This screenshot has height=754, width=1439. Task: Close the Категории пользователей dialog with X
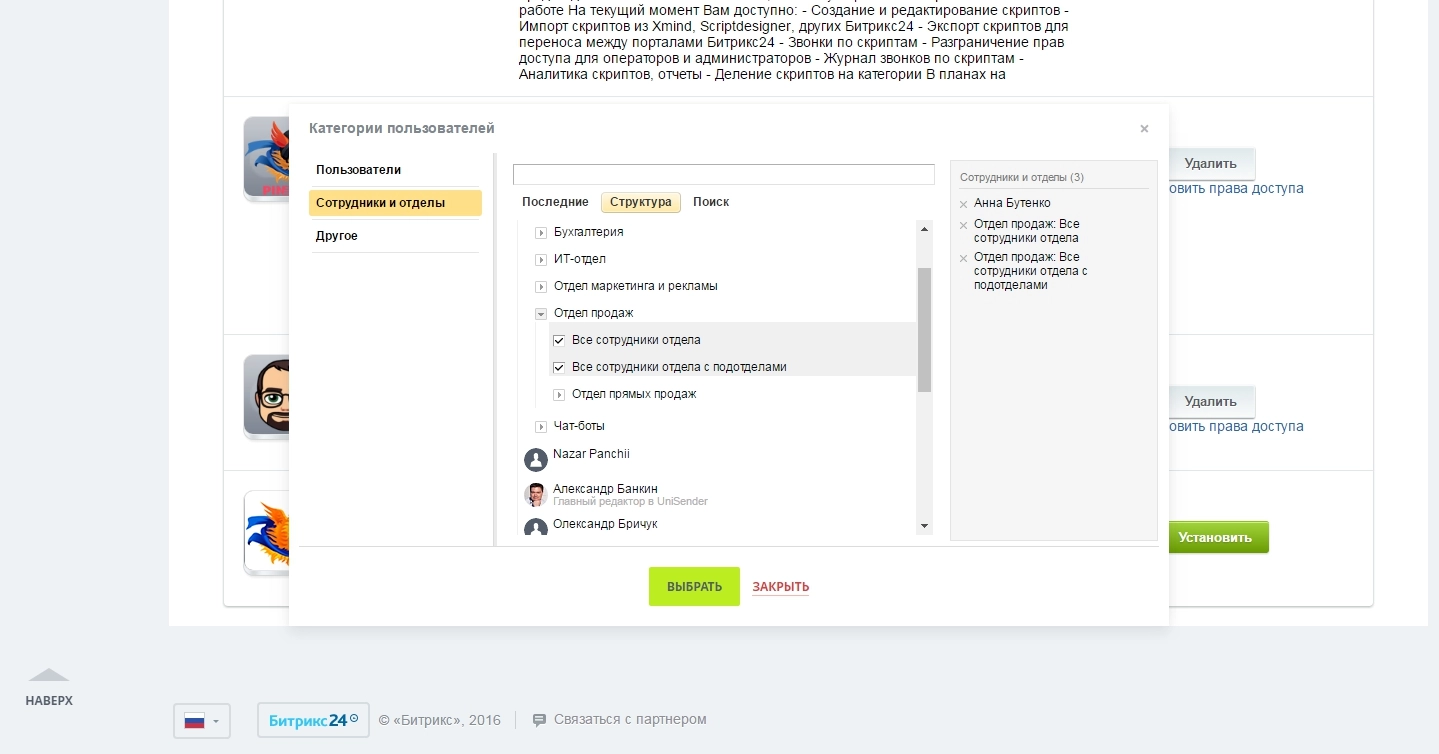pyautogui.click(x=1144, y=129)
